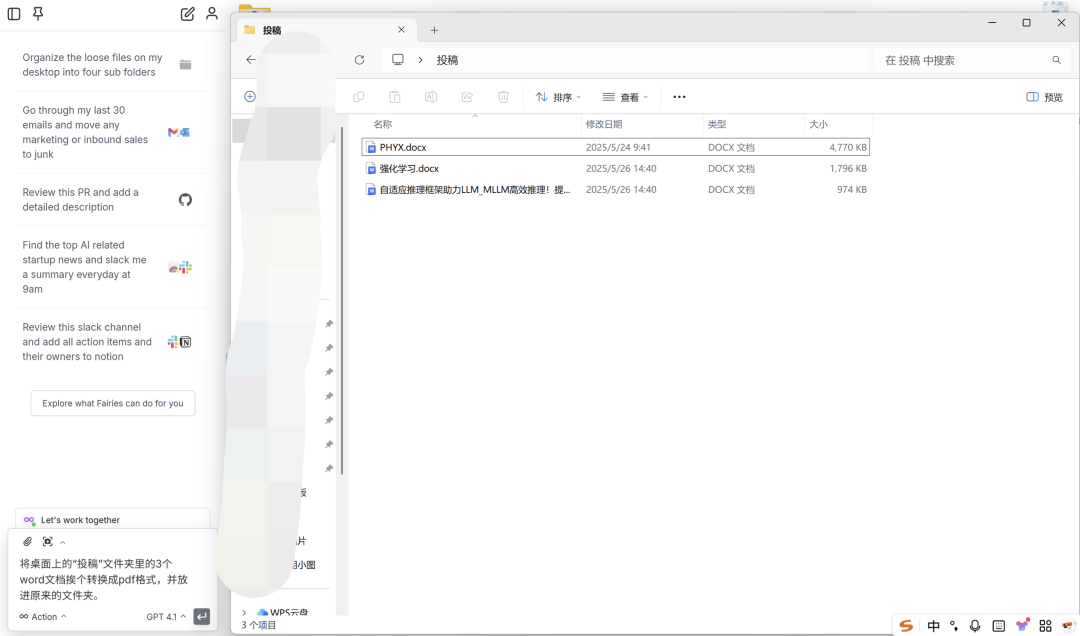Open the 查看 view dropdown
This screenshot has height=636, width=1080.
625,97
